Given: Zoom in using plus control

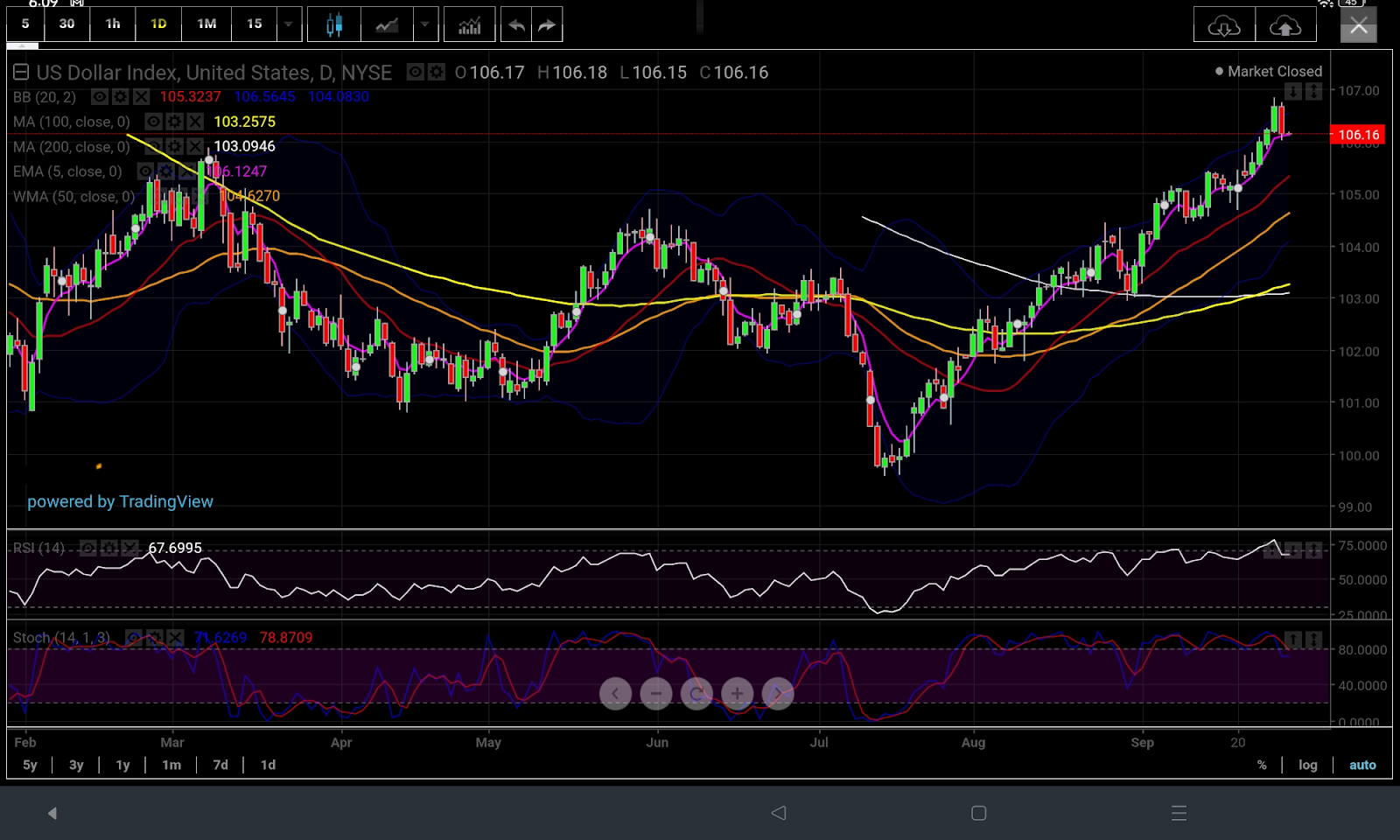Looking at the screenshot, I should pos(737,694).
